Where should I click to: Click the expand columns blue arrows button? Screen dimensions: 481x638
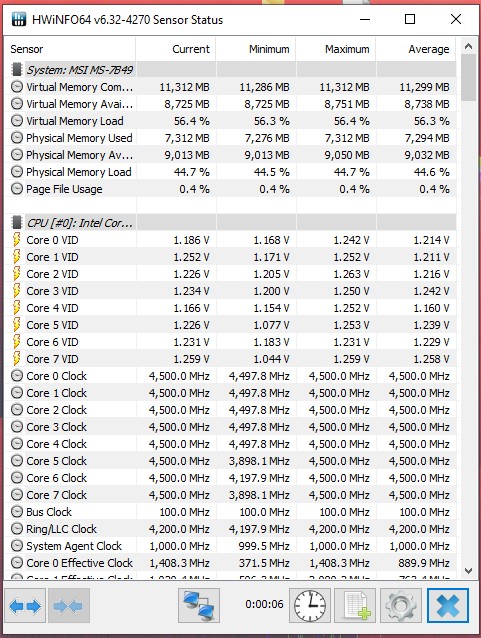click(25, 606)
